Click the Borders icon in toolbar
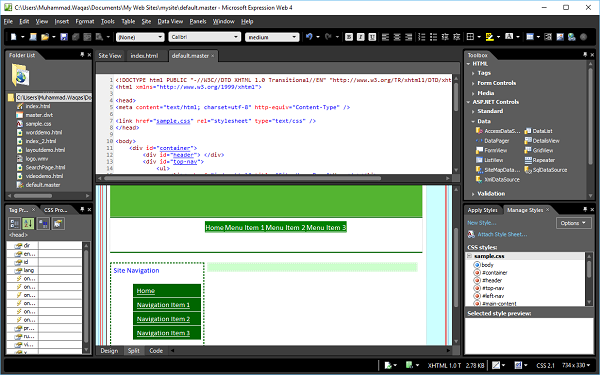The image size is (600, 375). tap(470, 37)
